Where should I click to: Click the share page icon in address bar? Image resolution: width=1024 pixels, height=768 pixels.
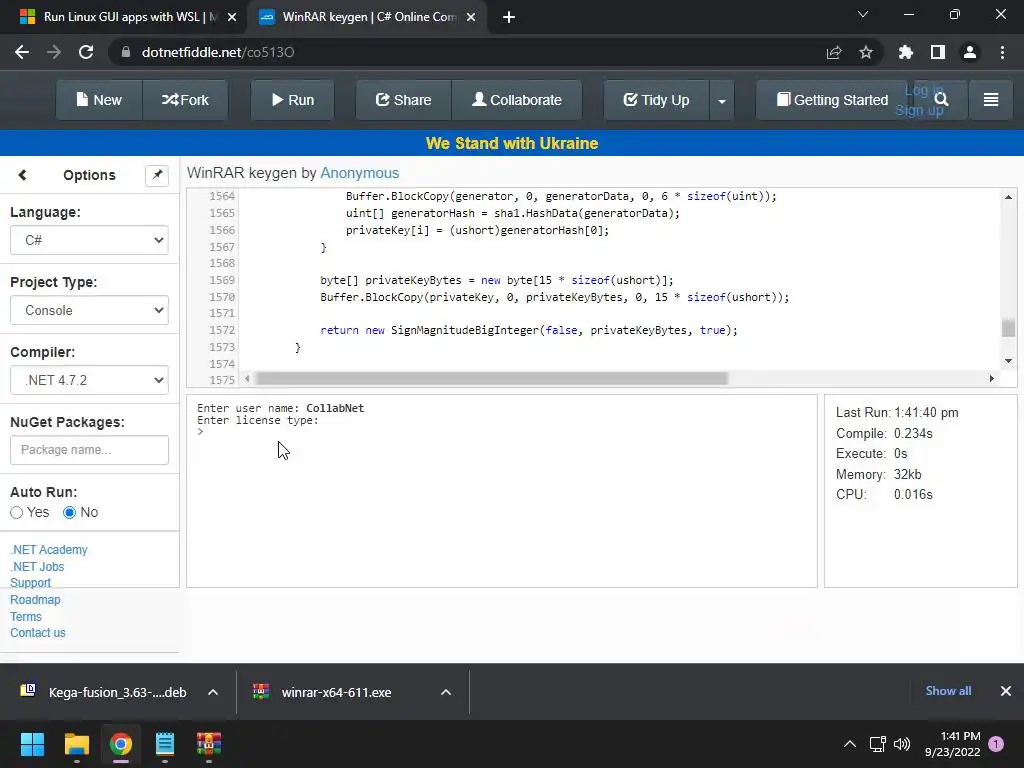834,52
